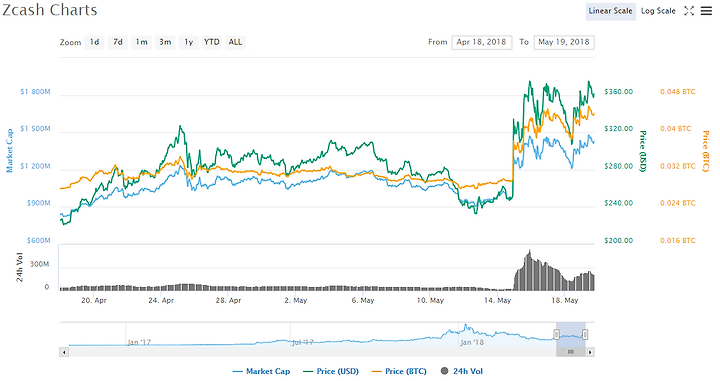The image size is (720, 381).
Task: Click navigator scrollbar right arrow
Action: click(590, 352)
